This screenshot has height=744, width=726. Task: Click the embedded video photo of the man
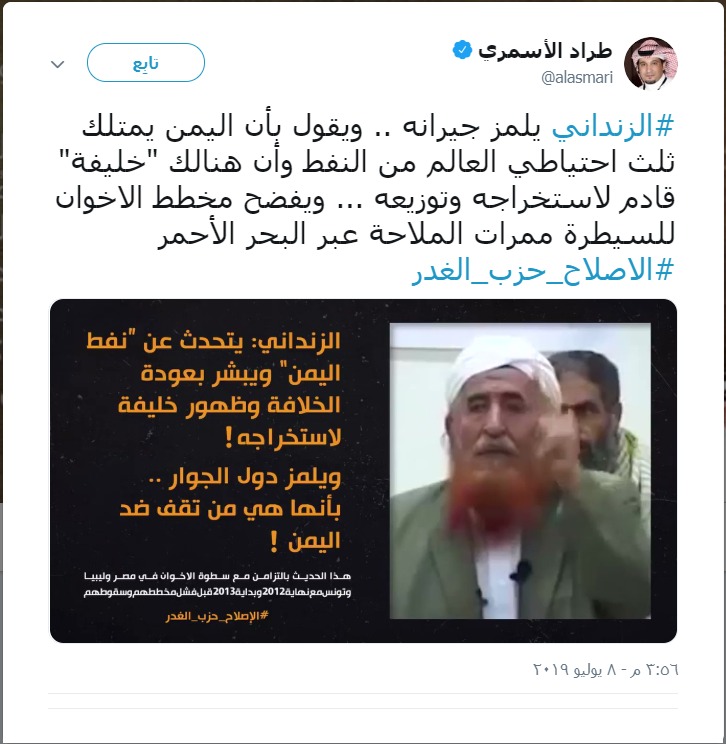(x=520, y=471)
